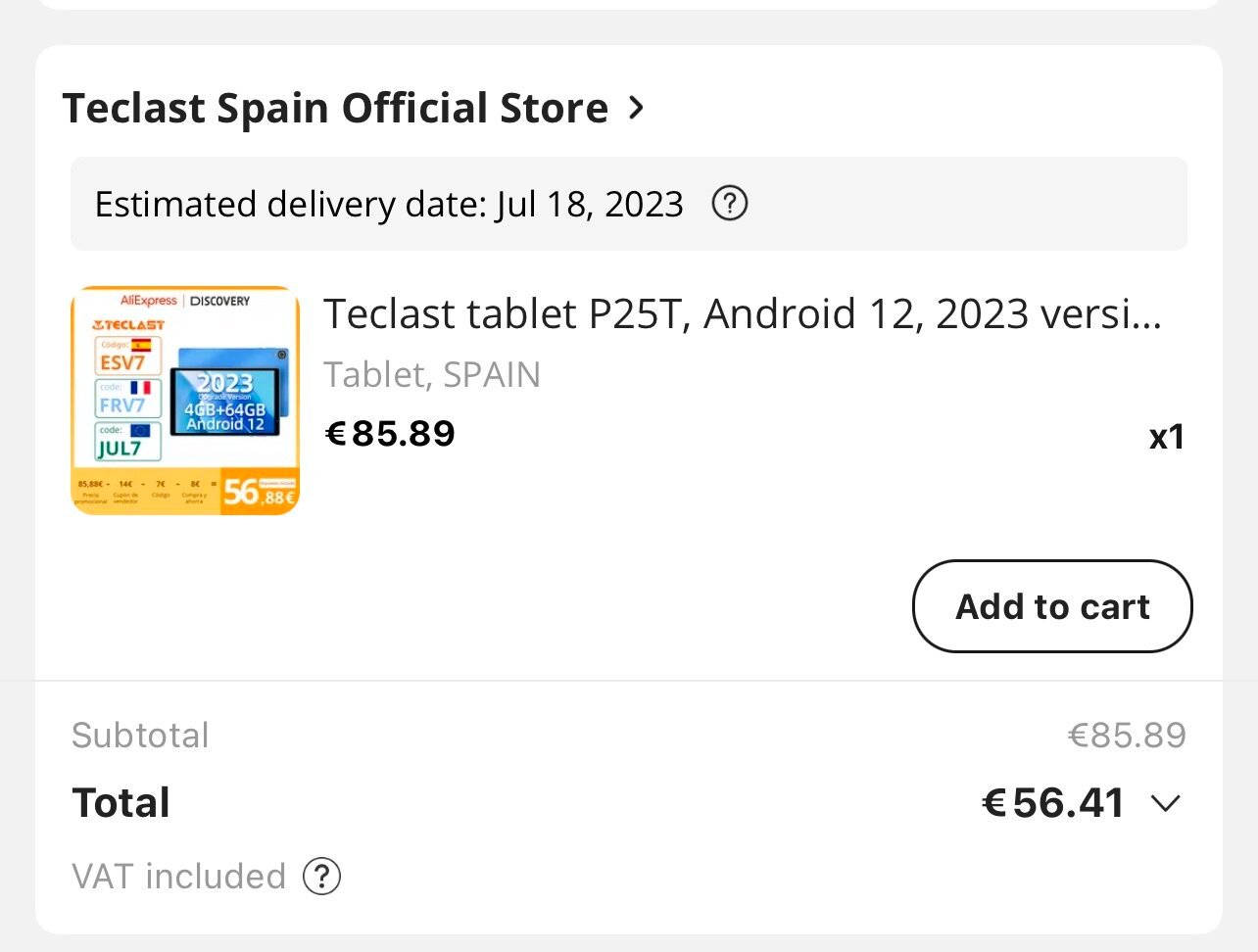Click the orange 56.88€ price badge

pos(259,492)
